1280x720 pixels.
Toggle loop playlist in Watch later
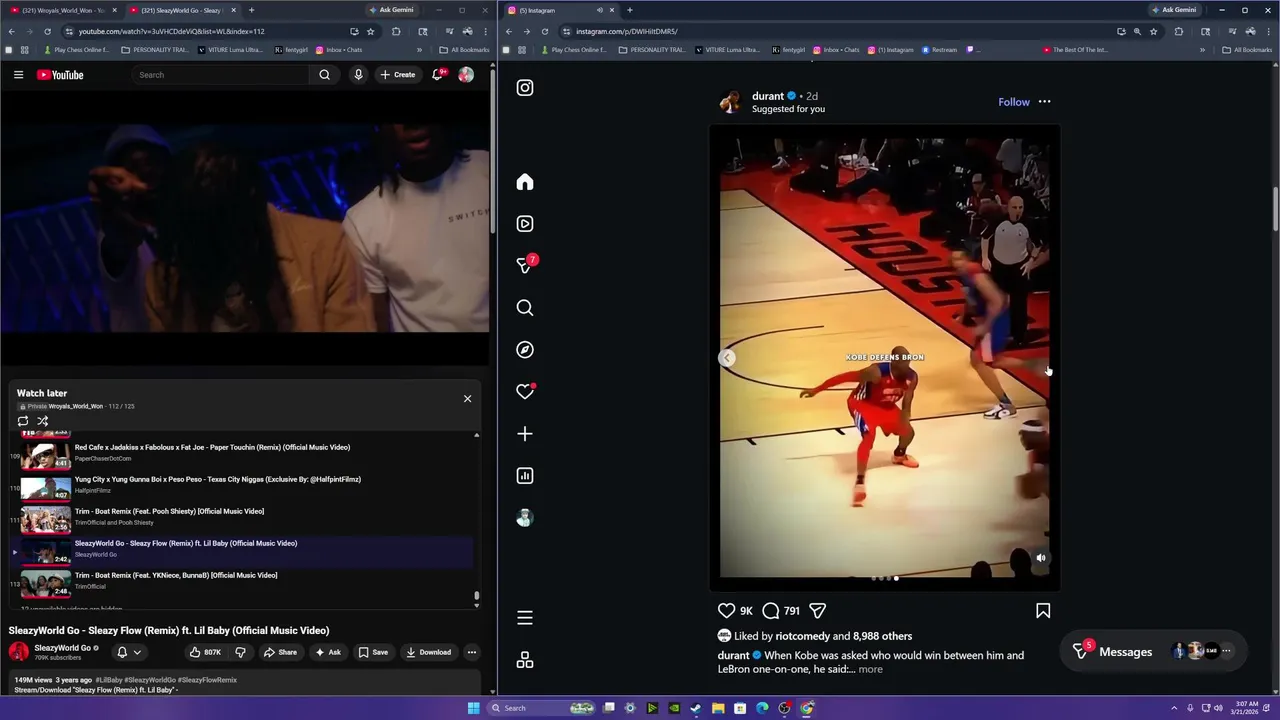point(23,421)
